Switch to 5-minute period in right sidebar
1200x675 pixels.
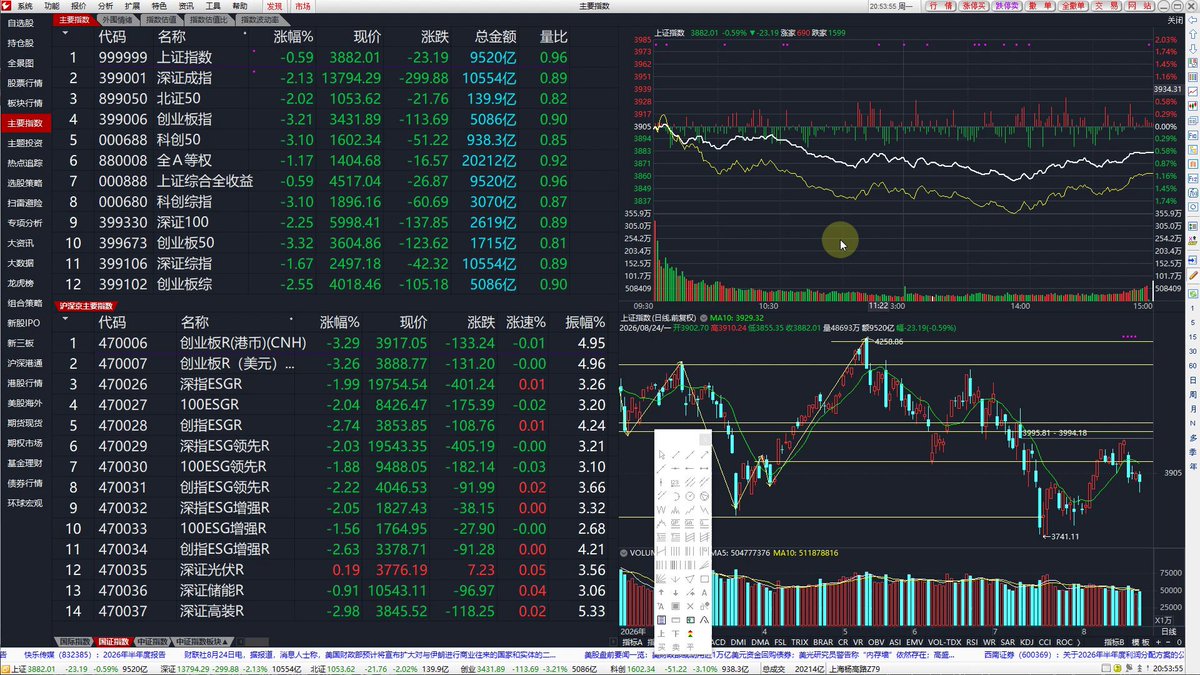pos(1192,323)
